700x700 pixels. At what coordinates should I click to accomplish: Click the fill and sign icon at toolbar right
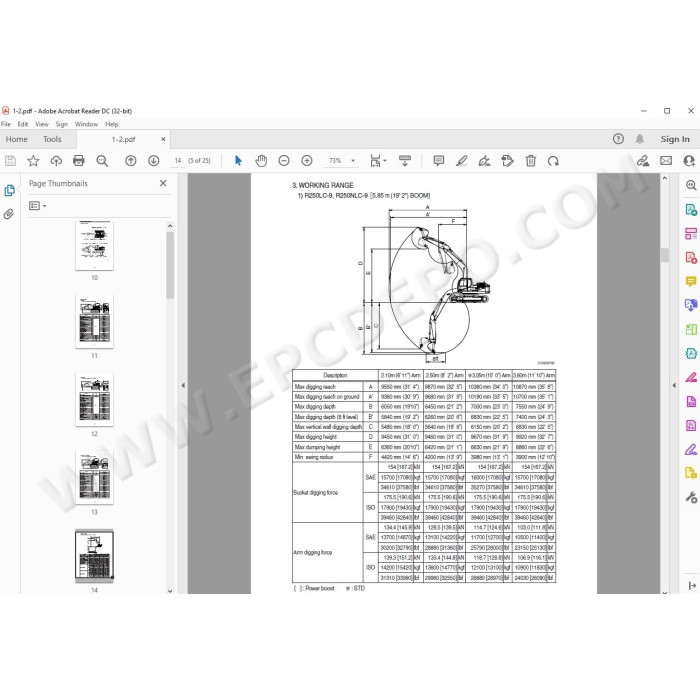point(643,161)
